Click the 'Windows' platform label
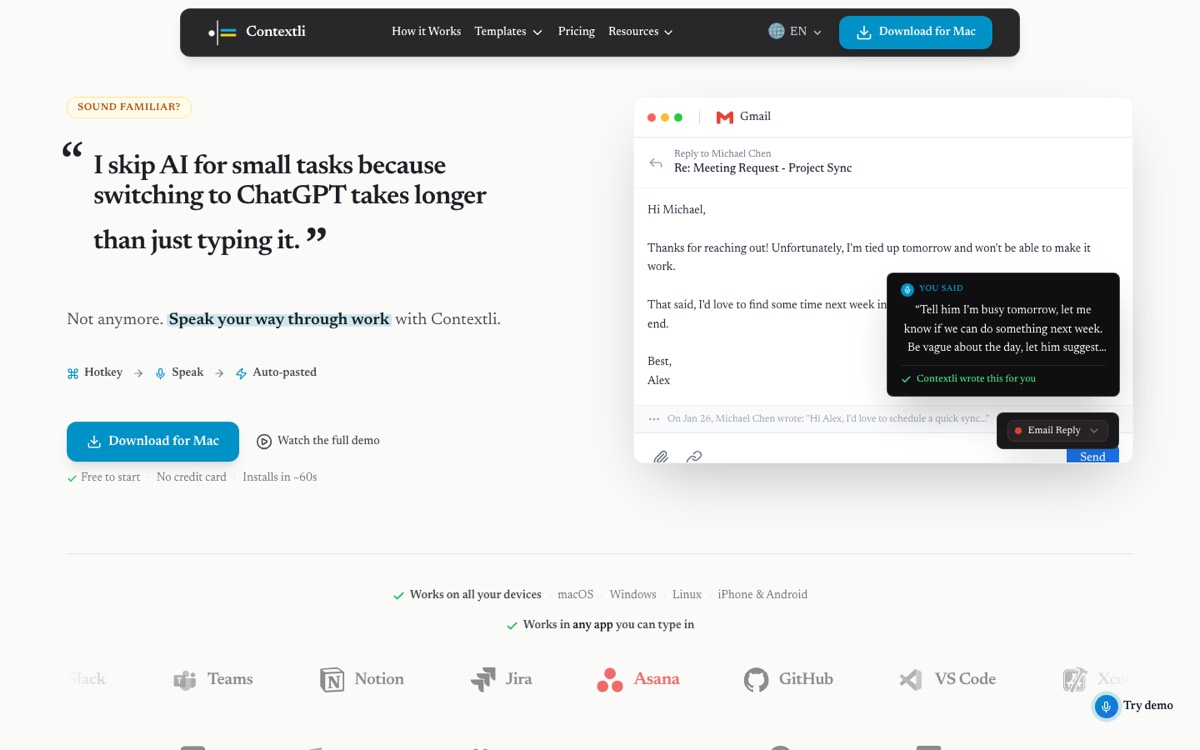 point(633,595)
